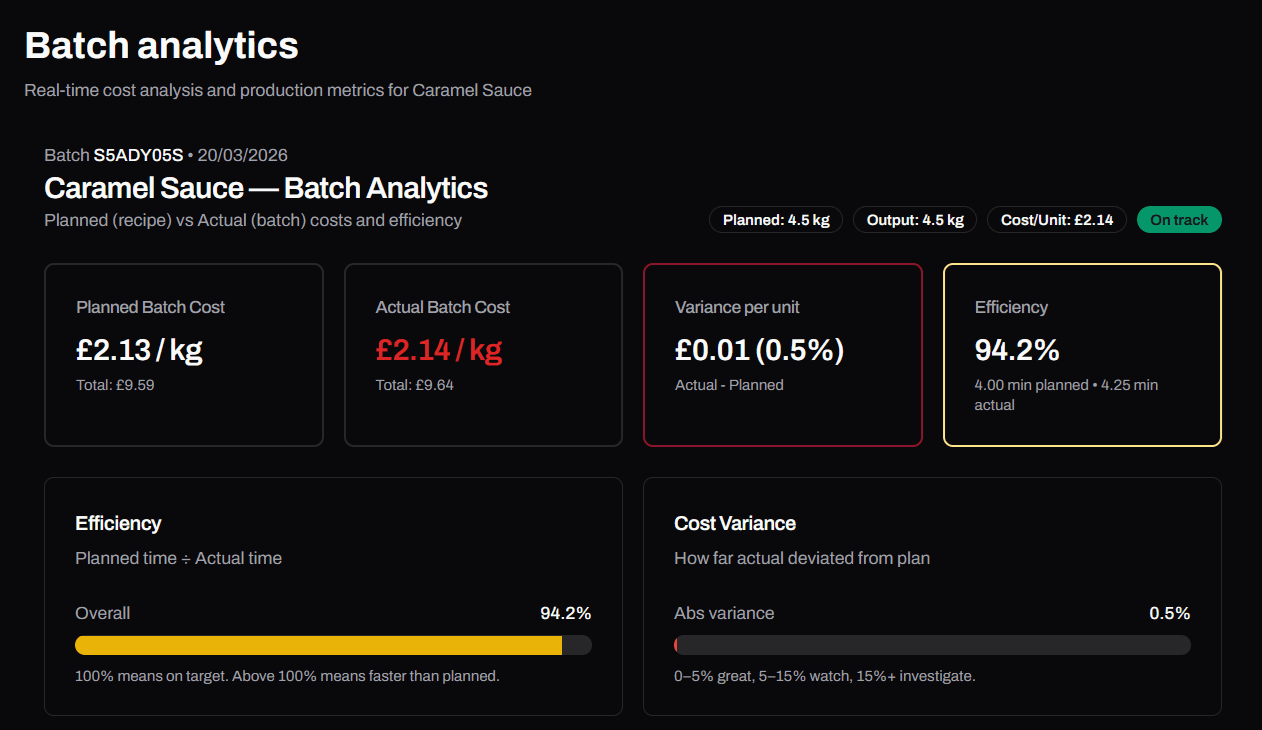The height and width of the screenshot is (730, 1262).
Task: Click the Efficiency 94.2% card
Action: [x=1082, y=354]
